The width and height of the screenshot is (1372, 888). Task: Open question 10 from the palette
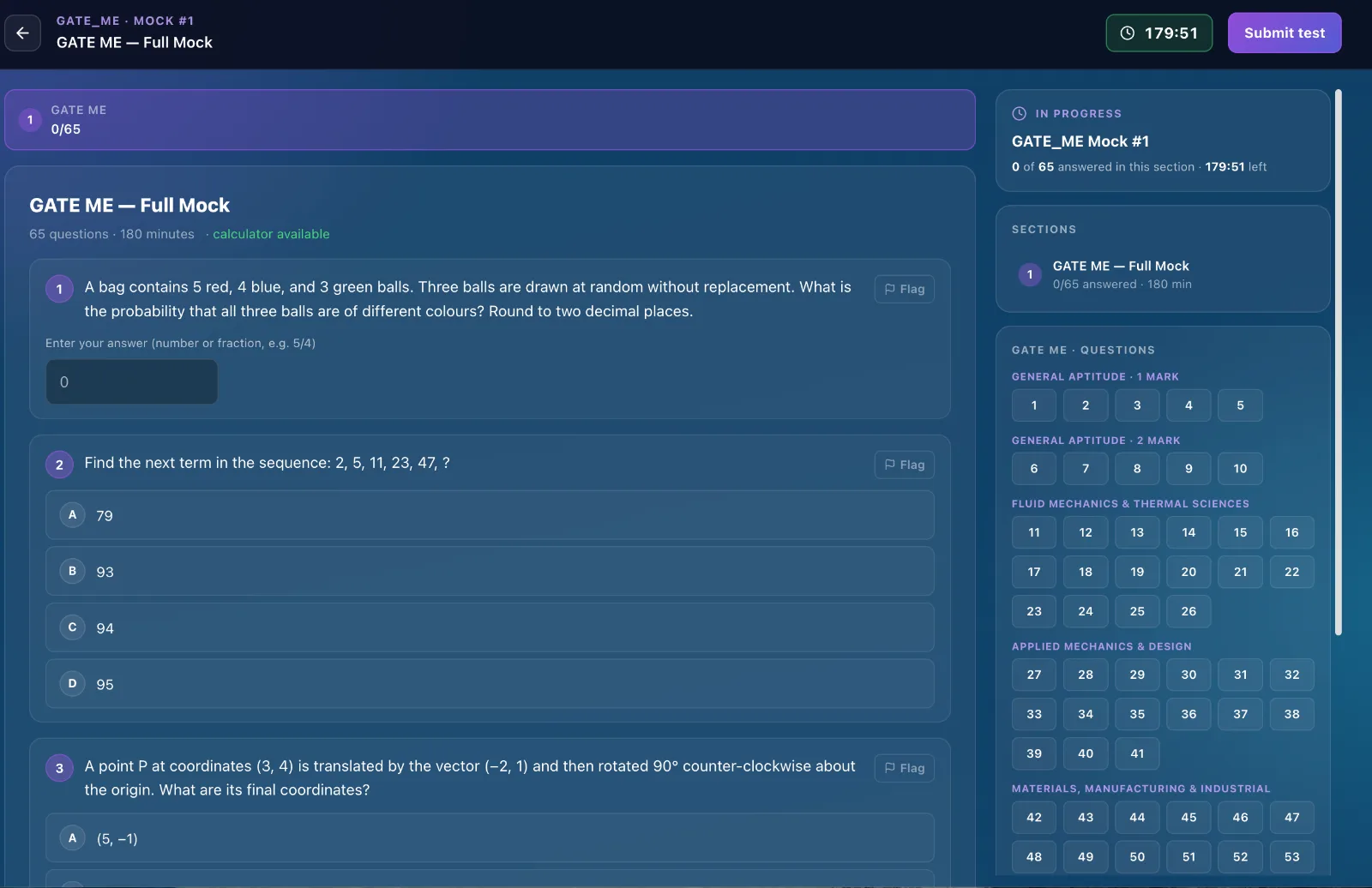1240,469
